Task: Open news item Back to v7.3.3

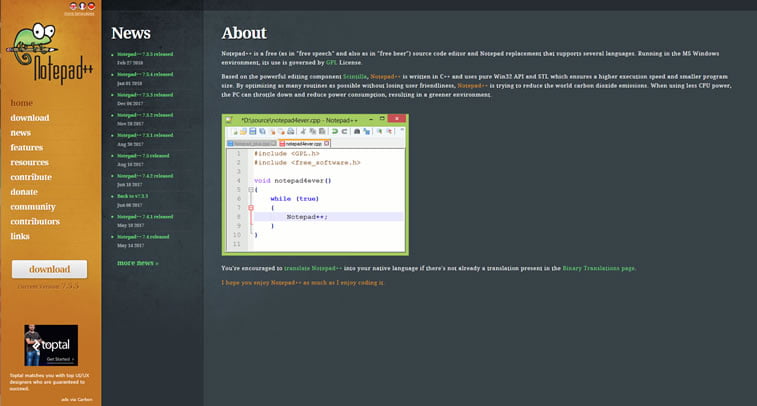Action: click(x=132, y=196)
